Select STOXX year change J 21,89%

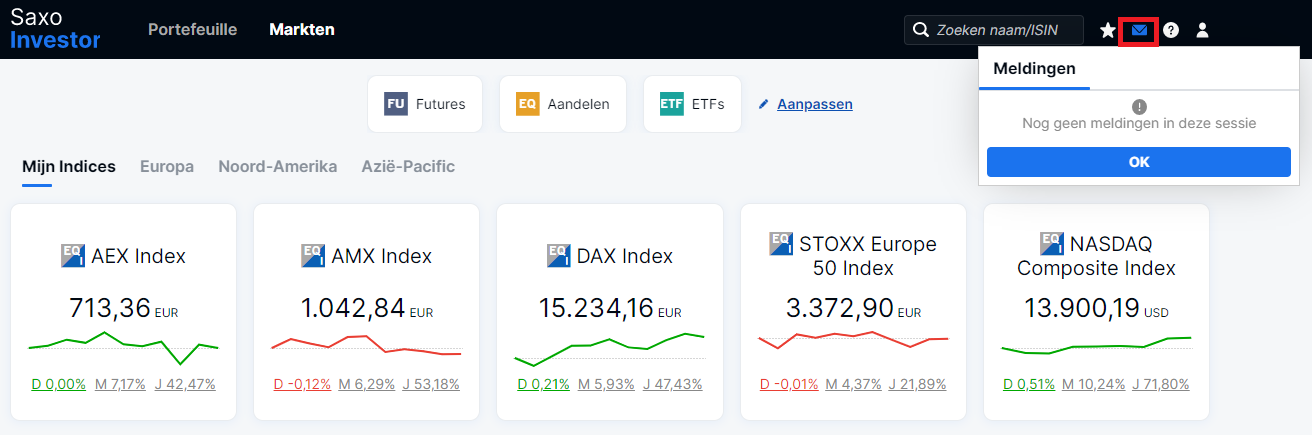point(917,384)
